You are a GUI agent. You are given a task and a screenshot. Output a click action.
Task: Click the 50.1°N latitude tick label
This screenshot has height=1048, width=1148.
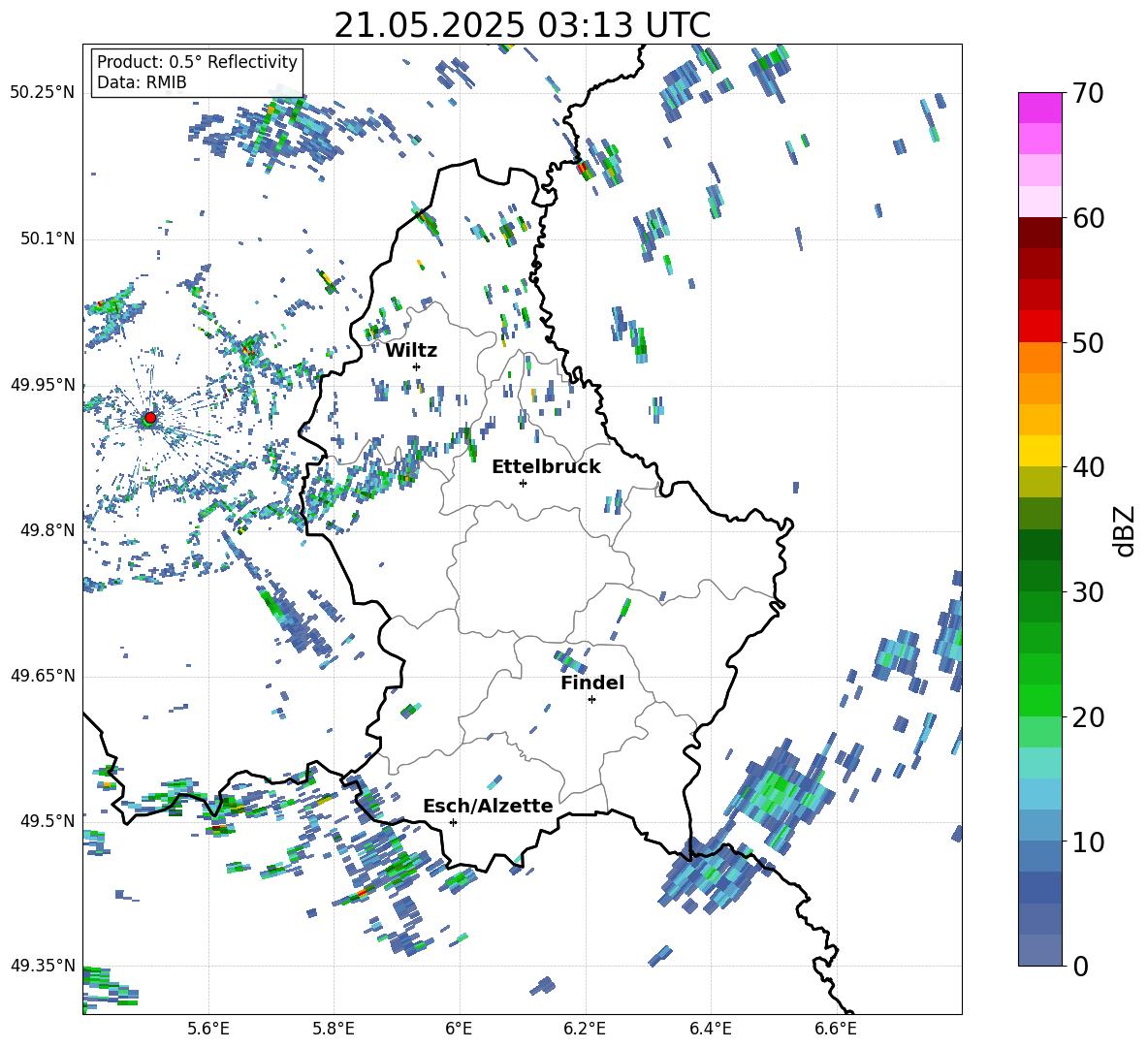pos(47,238)
